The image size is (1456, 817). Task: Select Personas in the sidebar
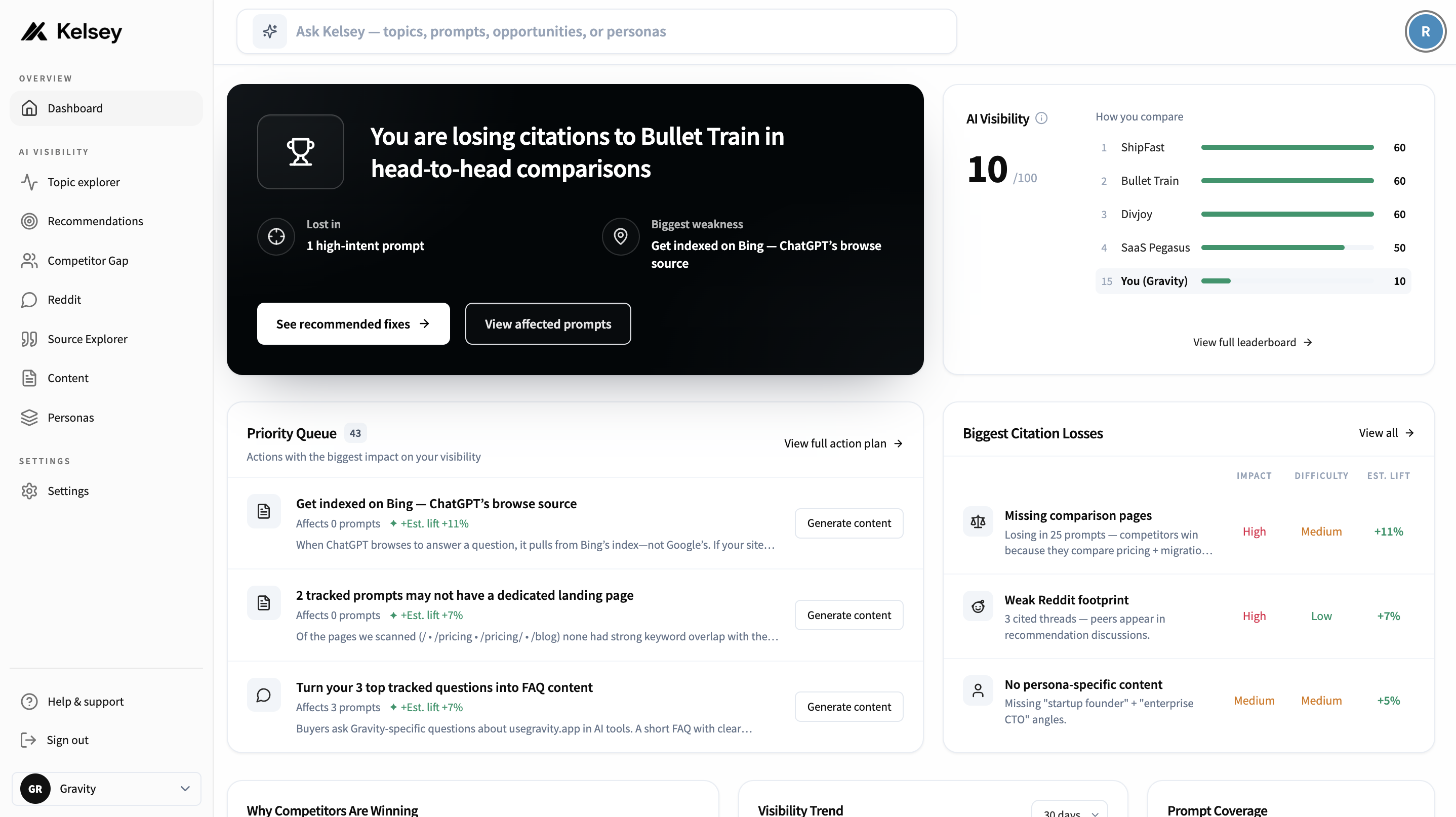(106, 418)
